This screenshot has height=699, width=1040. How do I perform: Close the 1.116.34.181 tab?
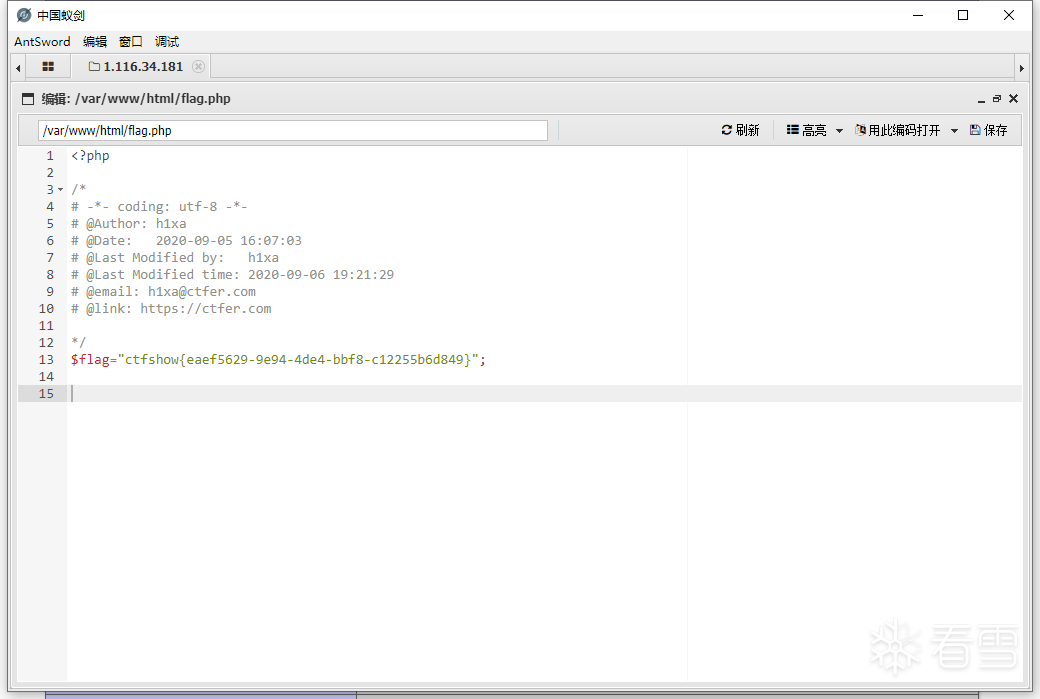(x=198, y=66)
